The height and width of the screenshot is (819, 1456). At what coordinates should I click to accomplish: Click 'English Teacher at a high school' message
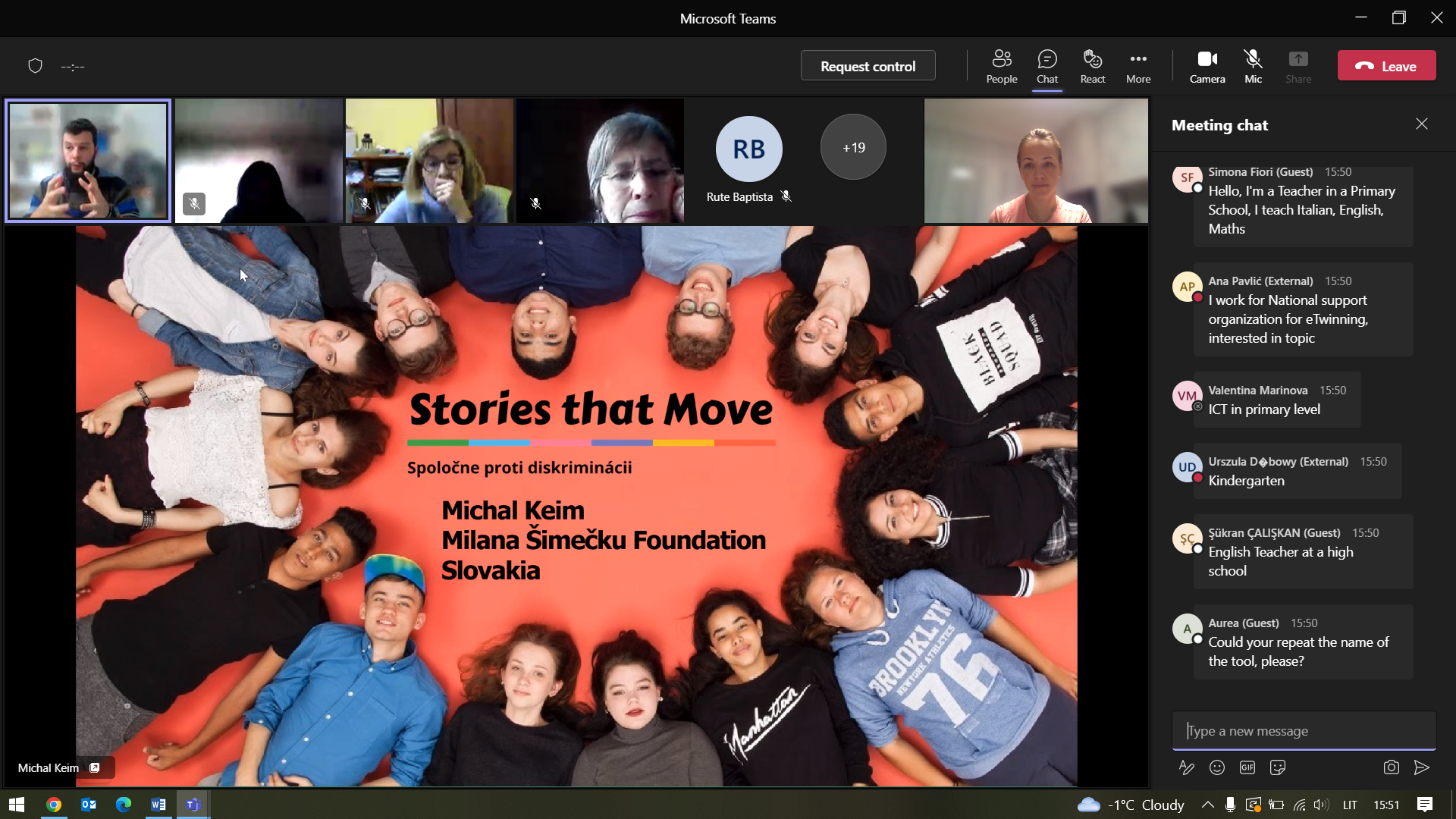click(1281, 561)
